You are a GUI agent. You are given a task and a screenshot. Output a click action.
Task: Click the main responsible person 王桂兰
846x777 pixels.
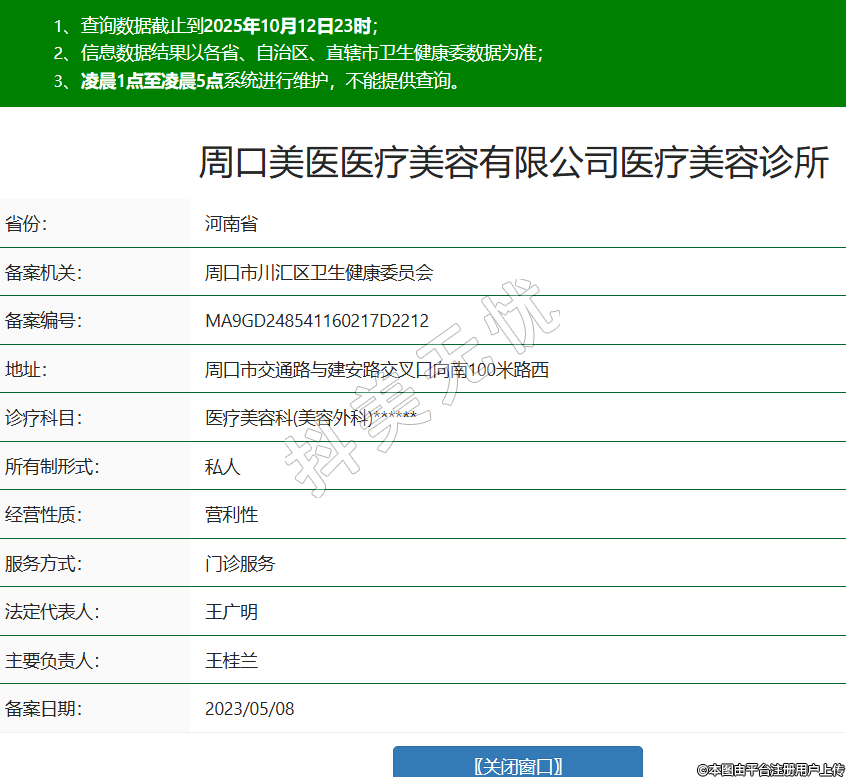(x=231, y=661)
